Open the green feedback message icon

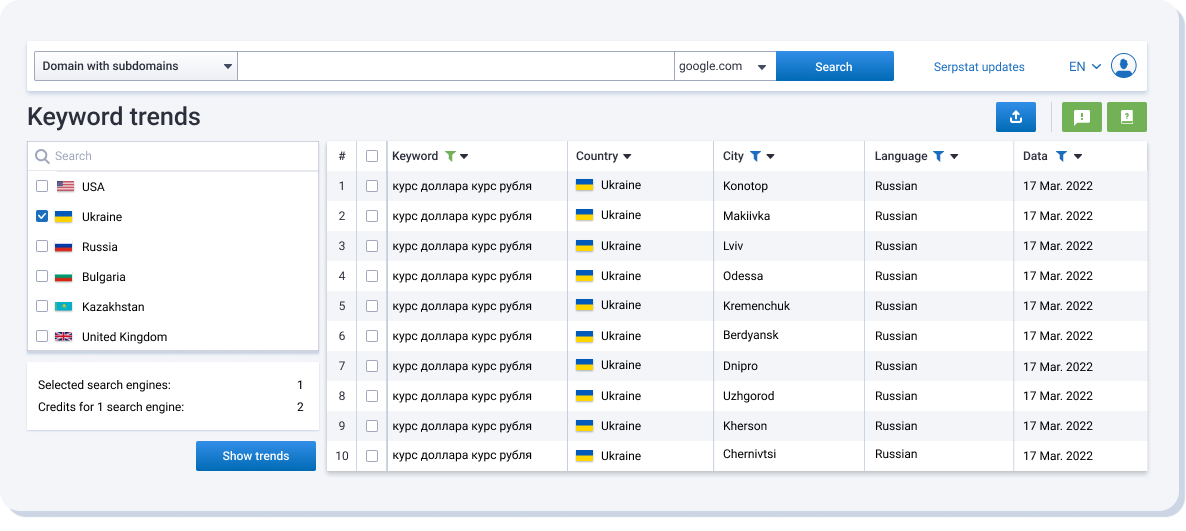(x=1081, y=117)
